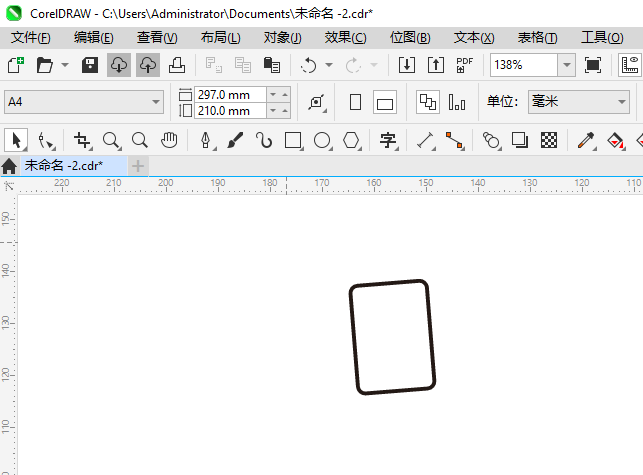The height and width of the screenshot is (475, 643).
Task: Select the Dimension line tool
Action: pos(426,140)
